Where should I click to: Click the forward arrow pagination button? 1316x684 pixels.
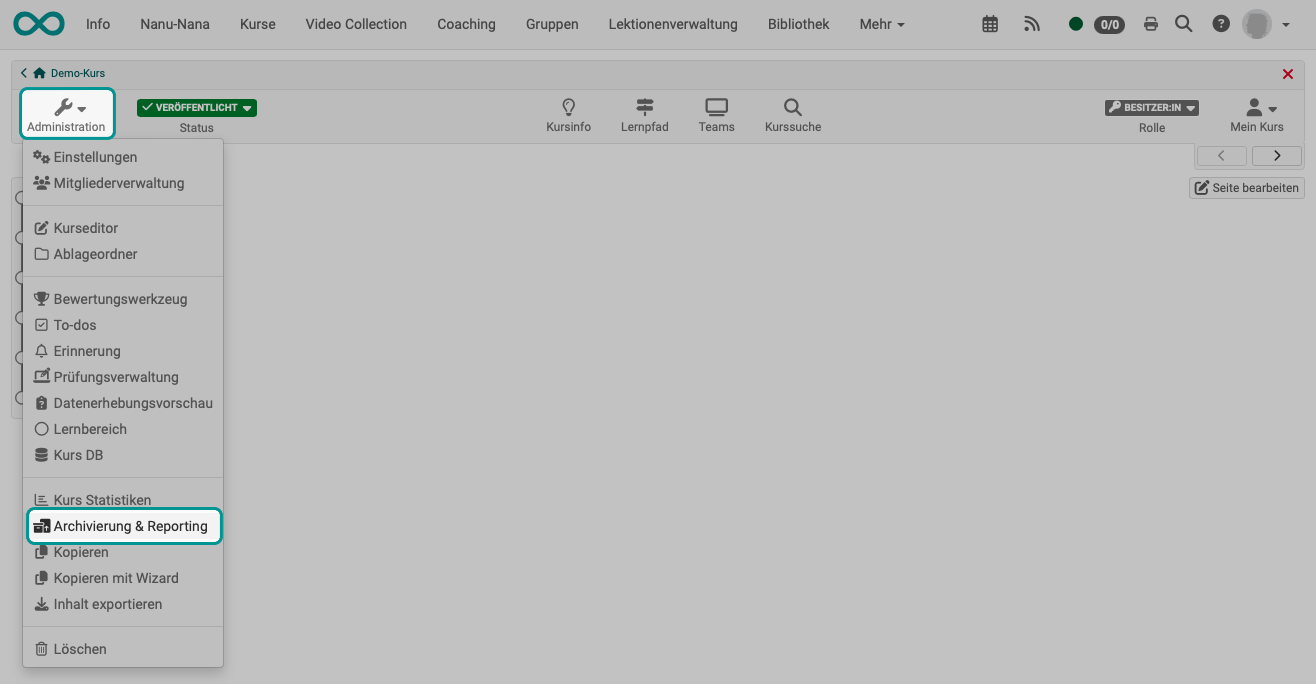(x=1277, y=156)
